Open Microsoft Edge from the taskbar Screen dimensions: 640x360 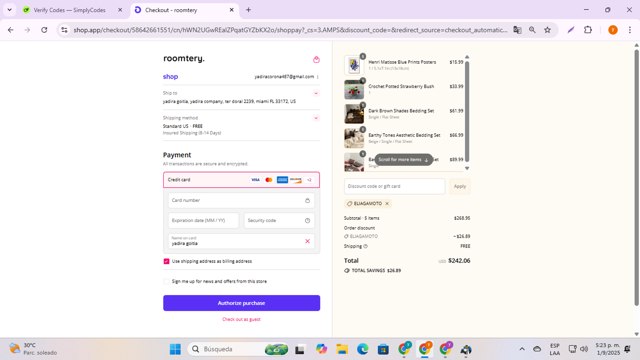(x=362, y=349)
